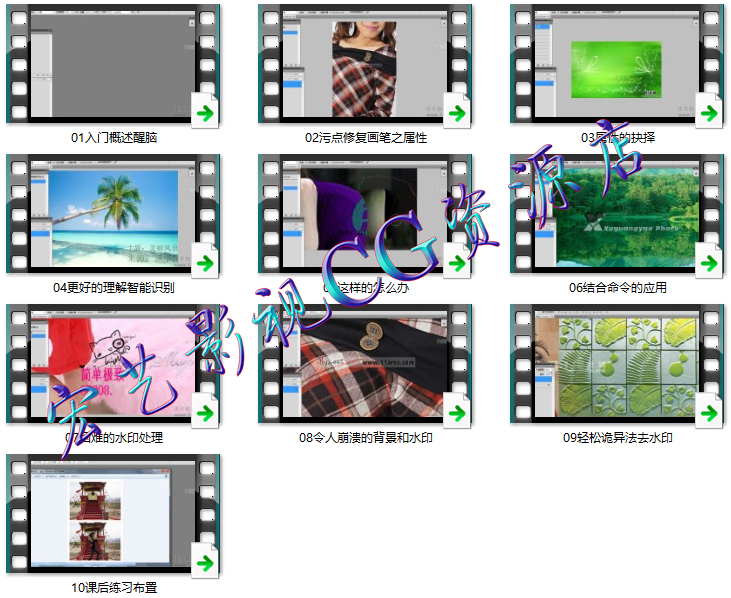The height and width of the screenshot is (598, 731).
Task: Select the pink cartoon video thumbnail for lesson 07
Action: click(x=113, y=364)
